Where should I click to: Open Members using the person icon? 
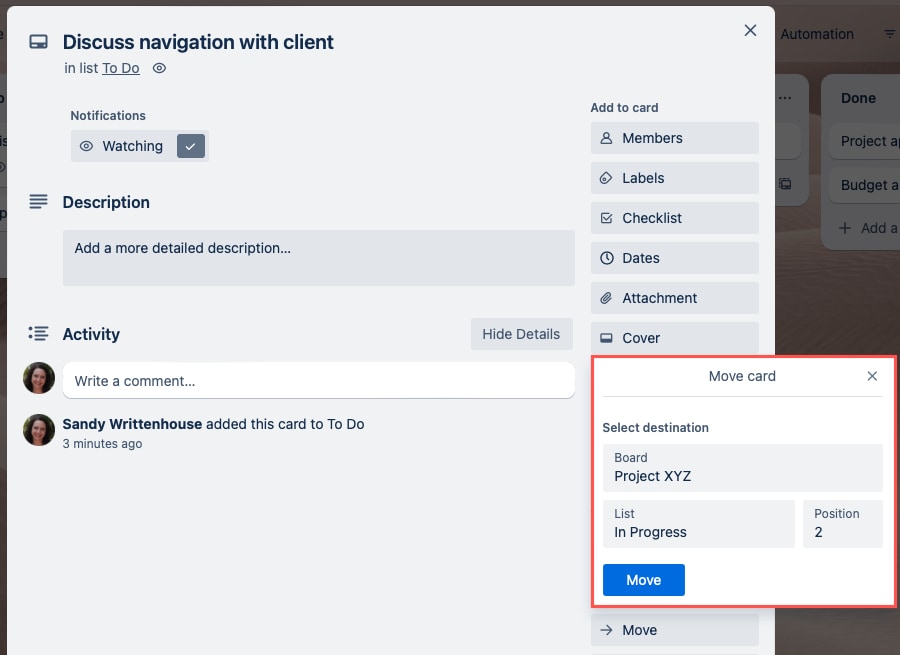(608, 138)
